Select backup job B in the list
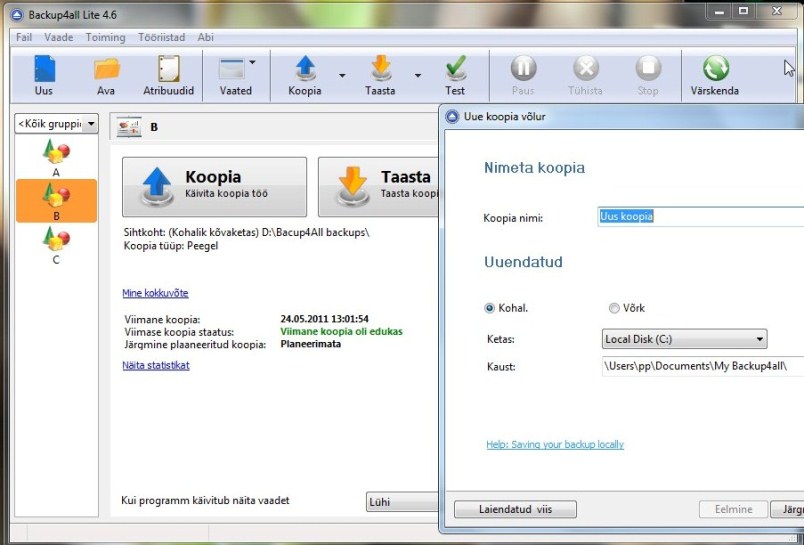Image resolution: width=804 pixels, height=545 pixels. [56, 201]
